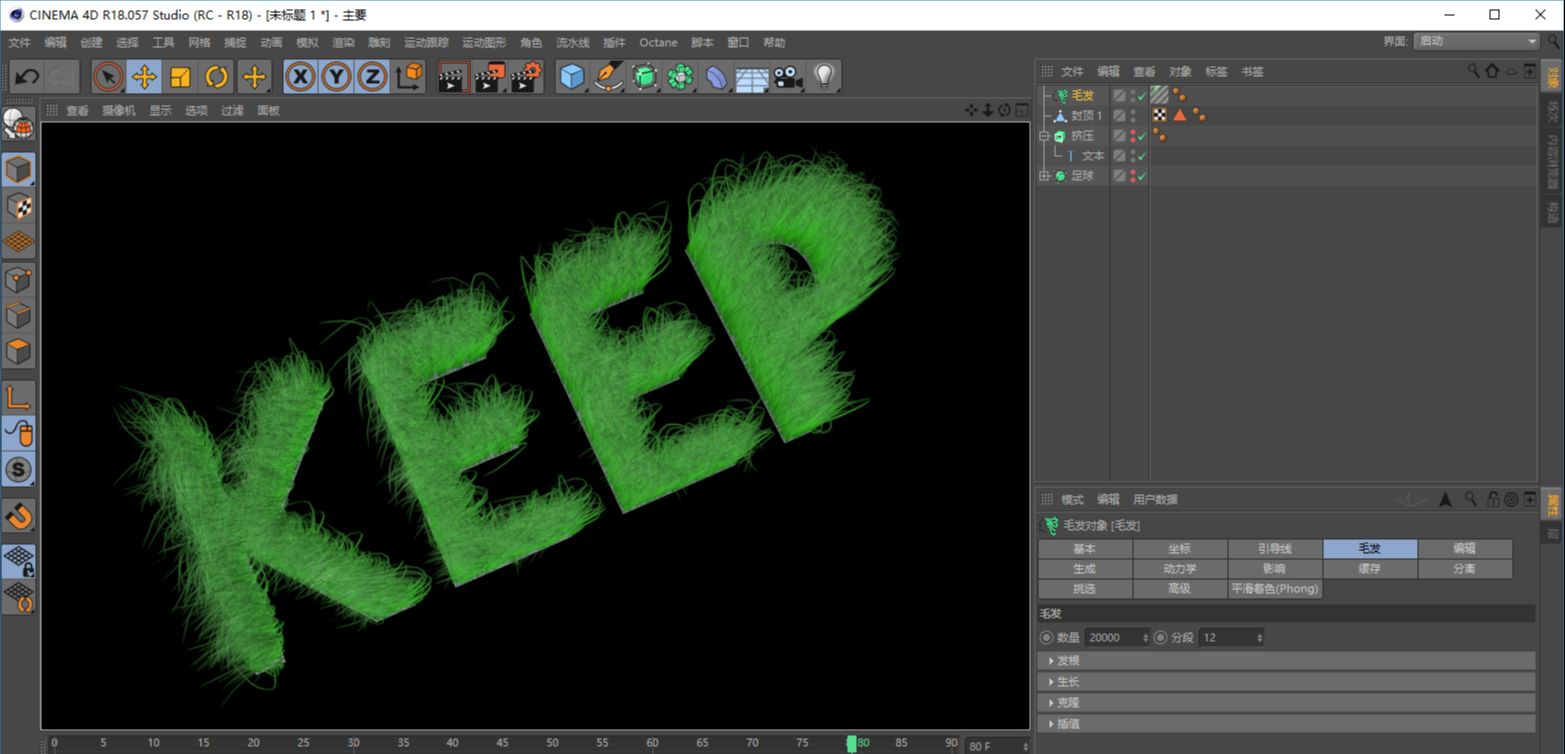Select the live selection arrow tool
The width and height of the screenshot is (1565, 754).
pyautogui.click(x=108, y=77)
